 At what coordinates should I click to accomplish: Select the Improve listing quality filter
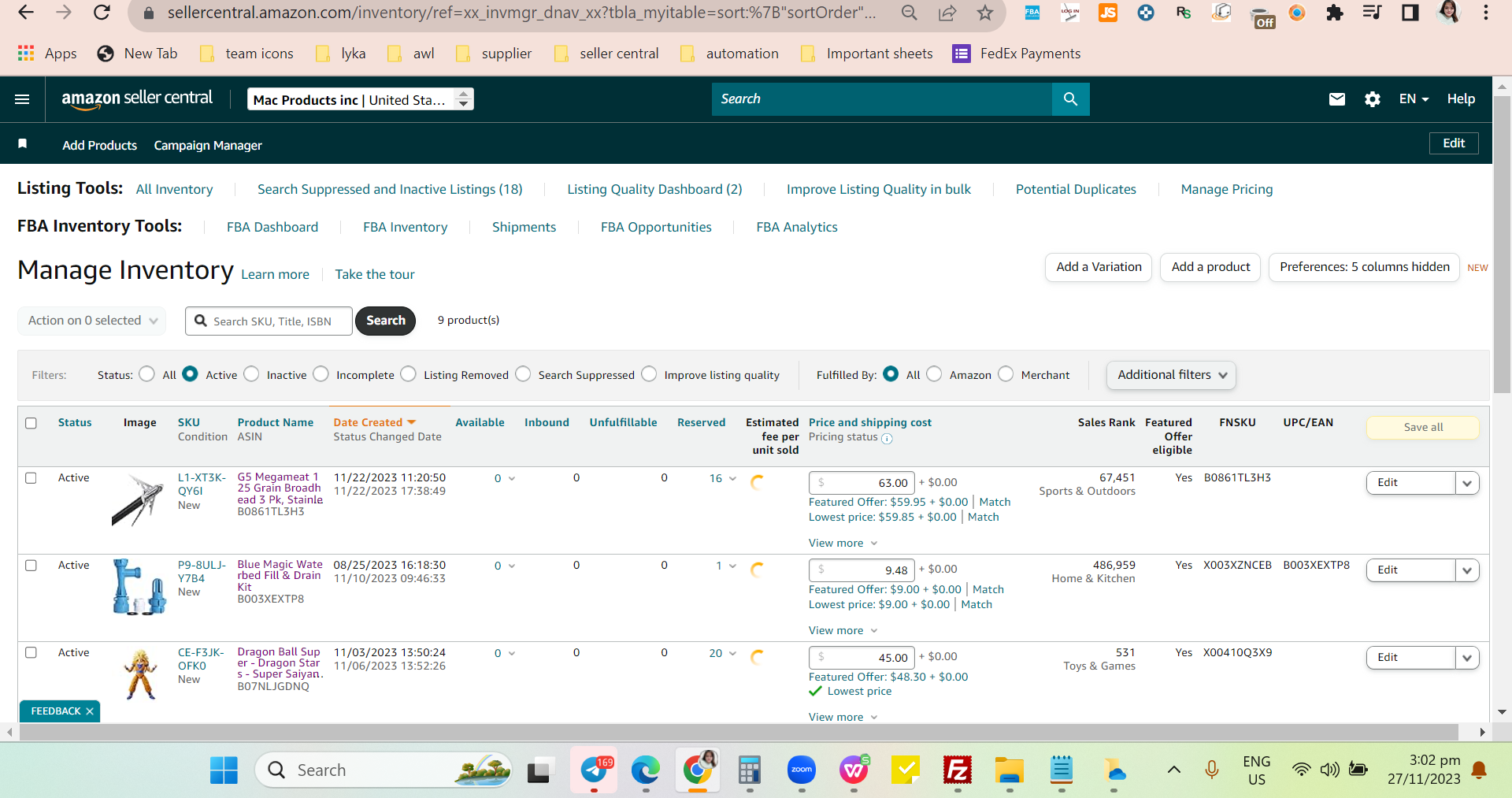(649, 374)
